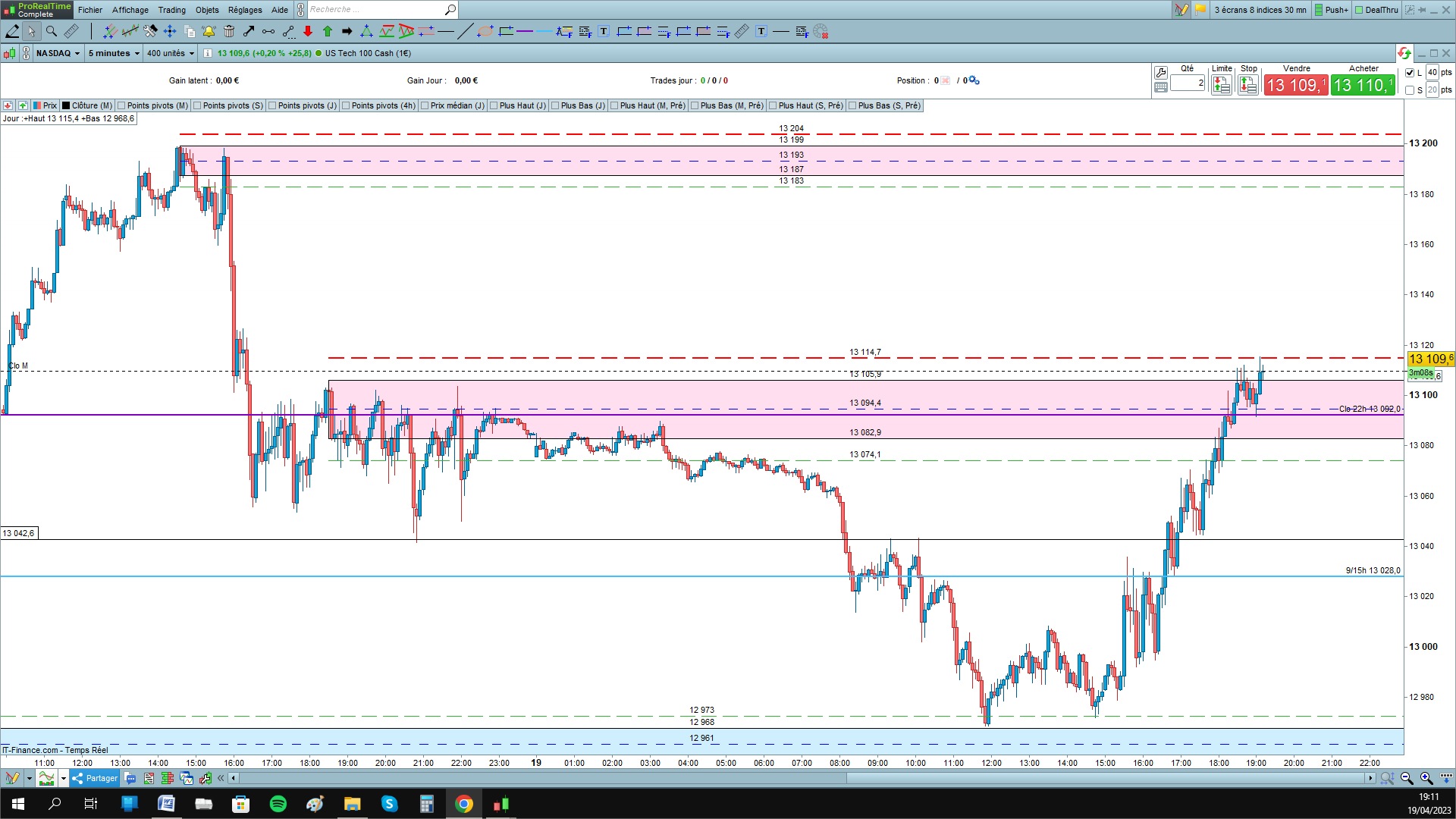
Task: Click the Stop order icon
Action: point(1247,86)
